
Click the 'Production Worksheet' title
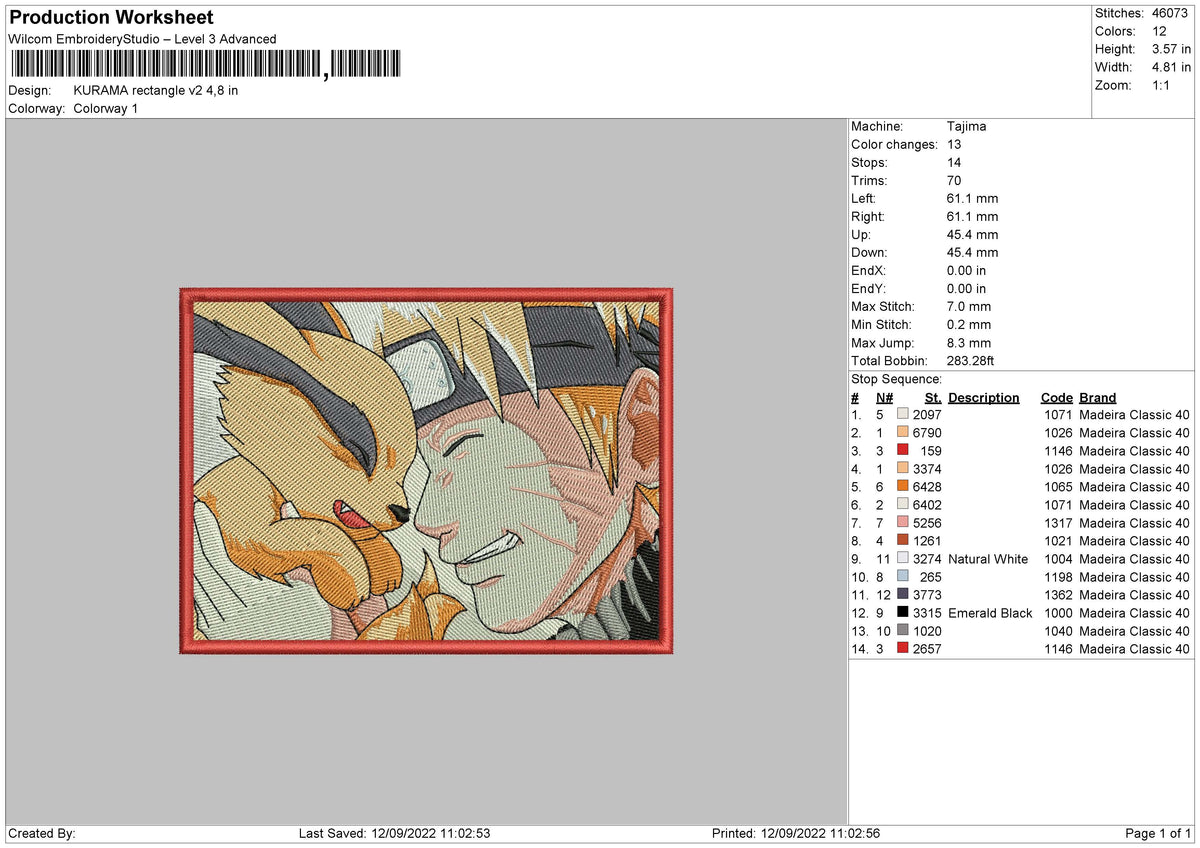(x=111, y=18)
